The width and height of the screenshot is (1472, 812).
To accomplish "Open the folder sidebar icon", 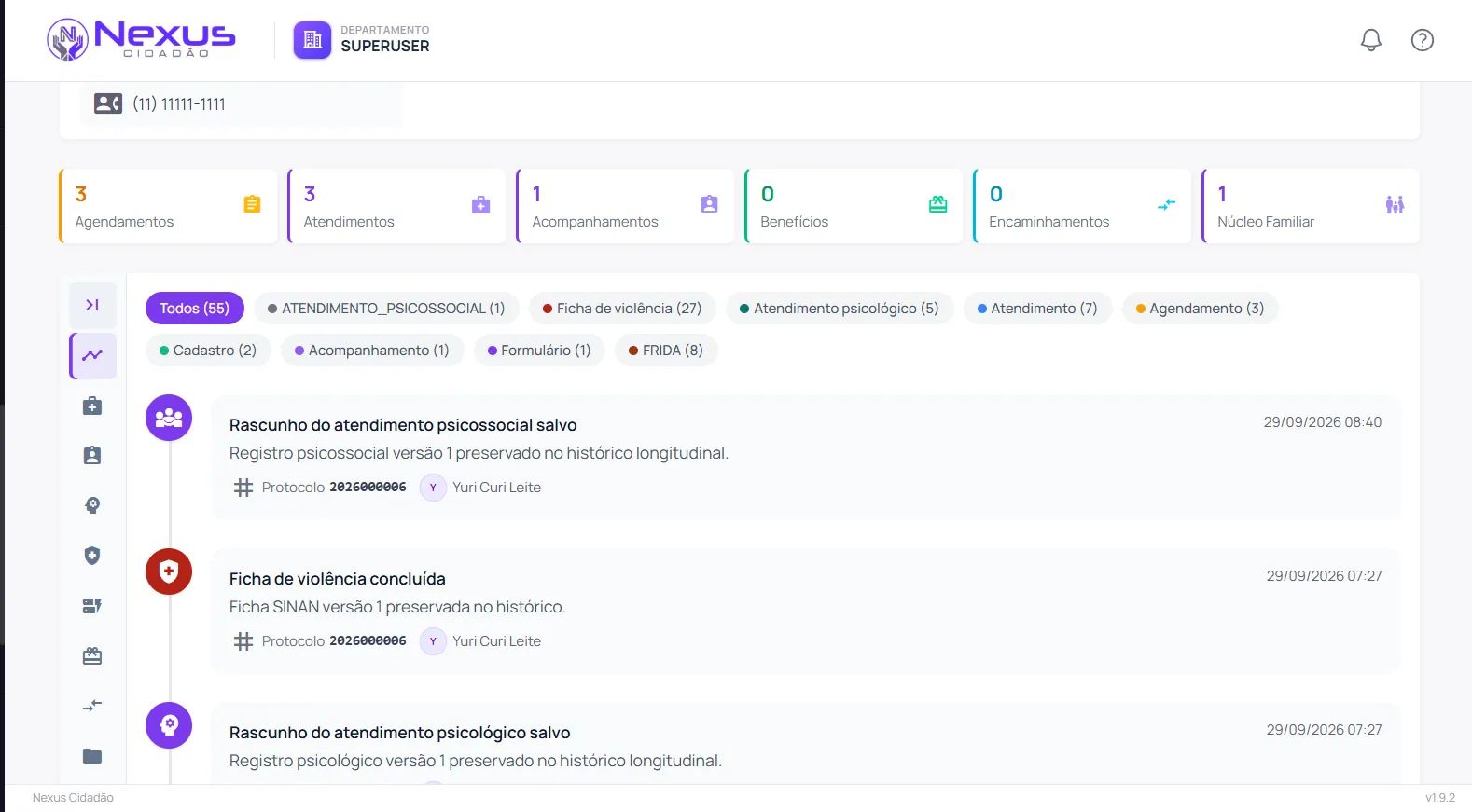I will click(92, 756).
